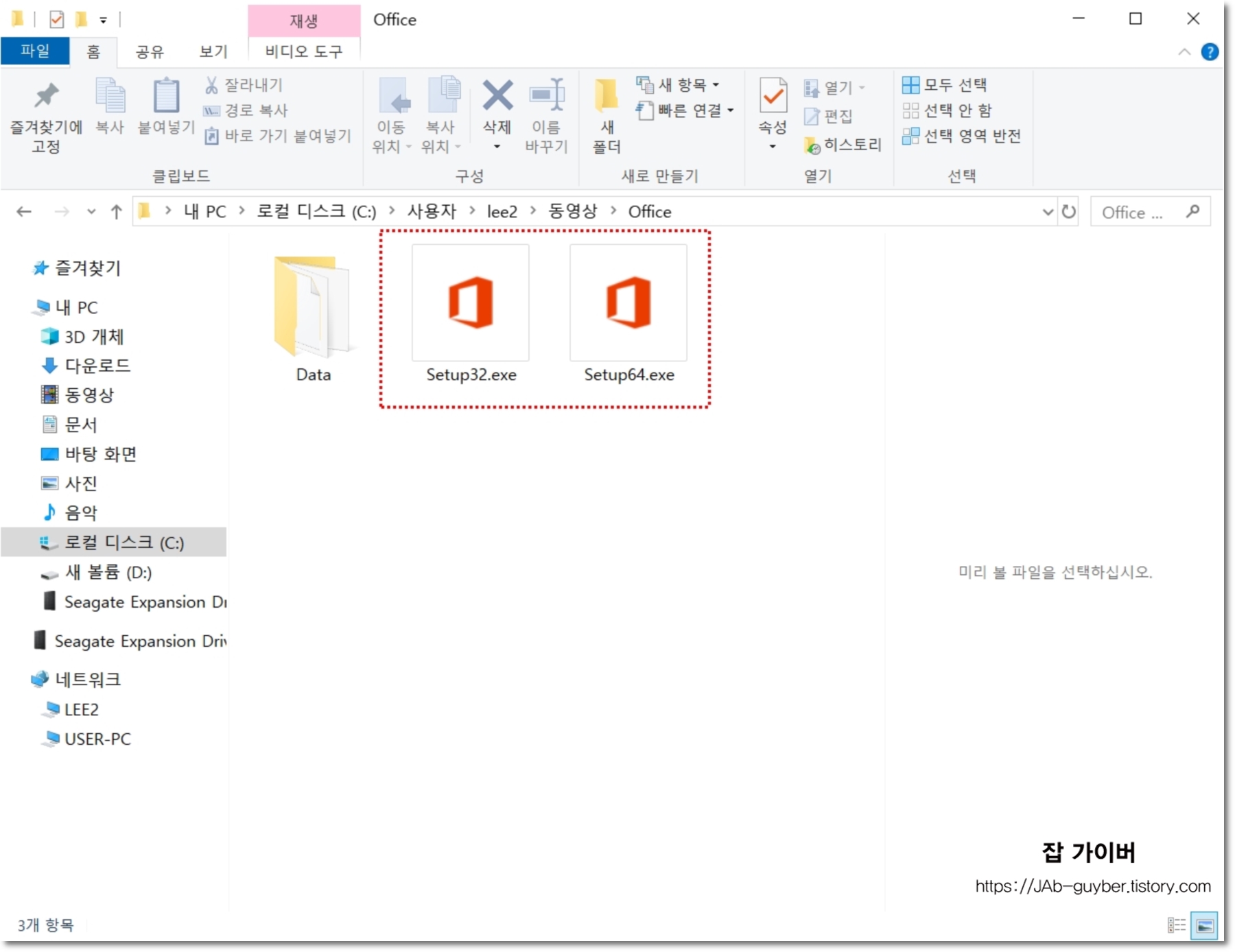Click the search magnifier icon

point(1193,212)
